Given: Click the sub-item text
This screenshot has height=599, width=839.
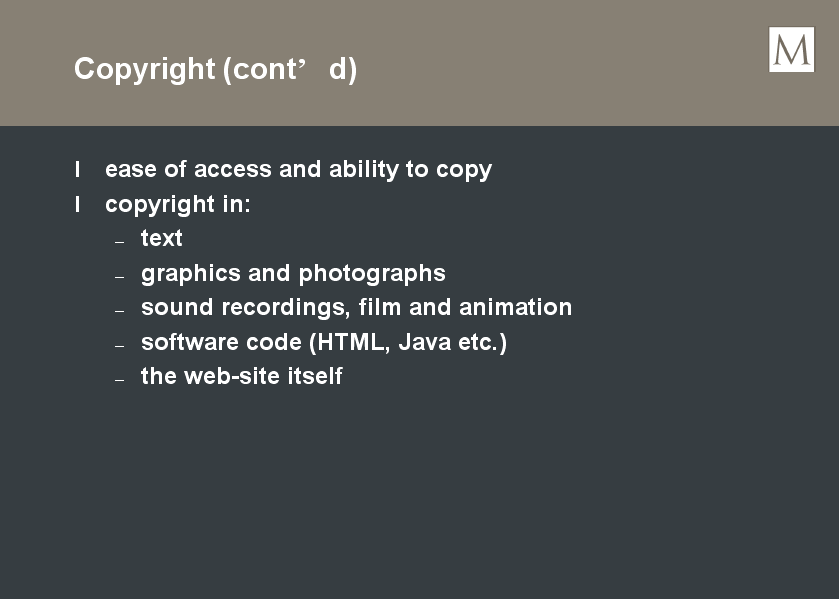Looking at the screenshot, I should point(162,238).
